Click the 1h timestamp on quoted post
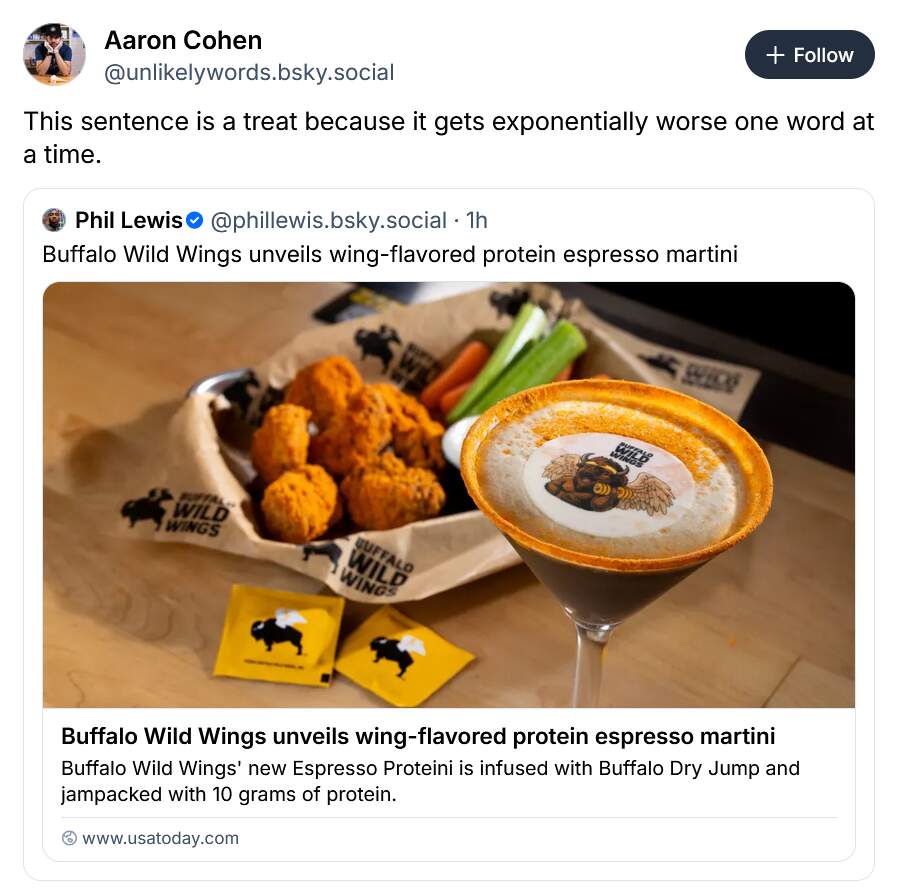The width and height of the screenshot is (898, 892). pos(476,220)
